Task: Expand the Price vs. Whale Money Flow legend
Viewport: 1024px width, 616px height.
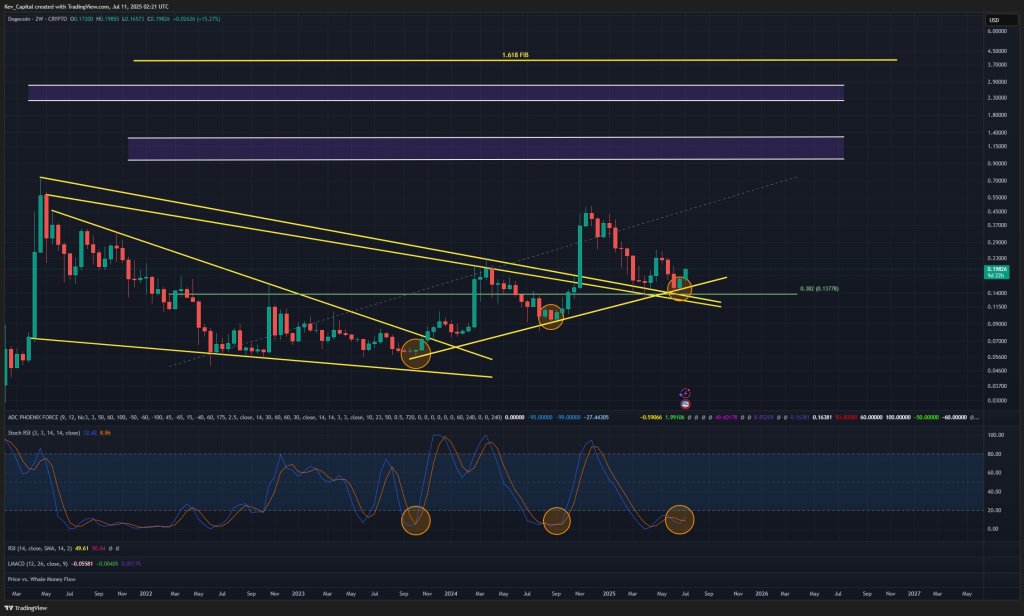Action: click(40, 578)
